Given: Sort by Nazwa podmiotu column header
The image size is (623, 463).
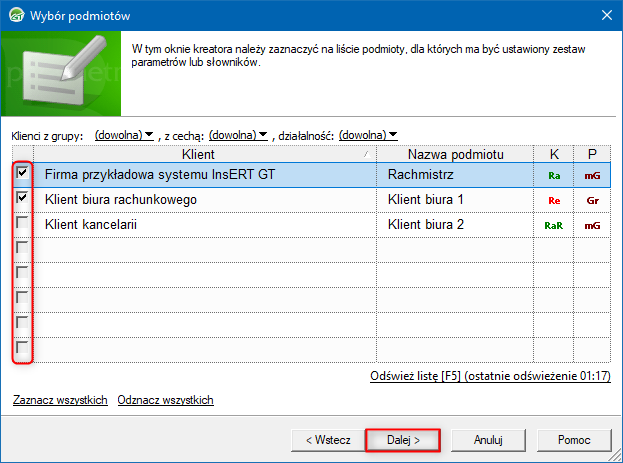Looking at the screenshot, I should pyautogui.click(x=455, y=154).
